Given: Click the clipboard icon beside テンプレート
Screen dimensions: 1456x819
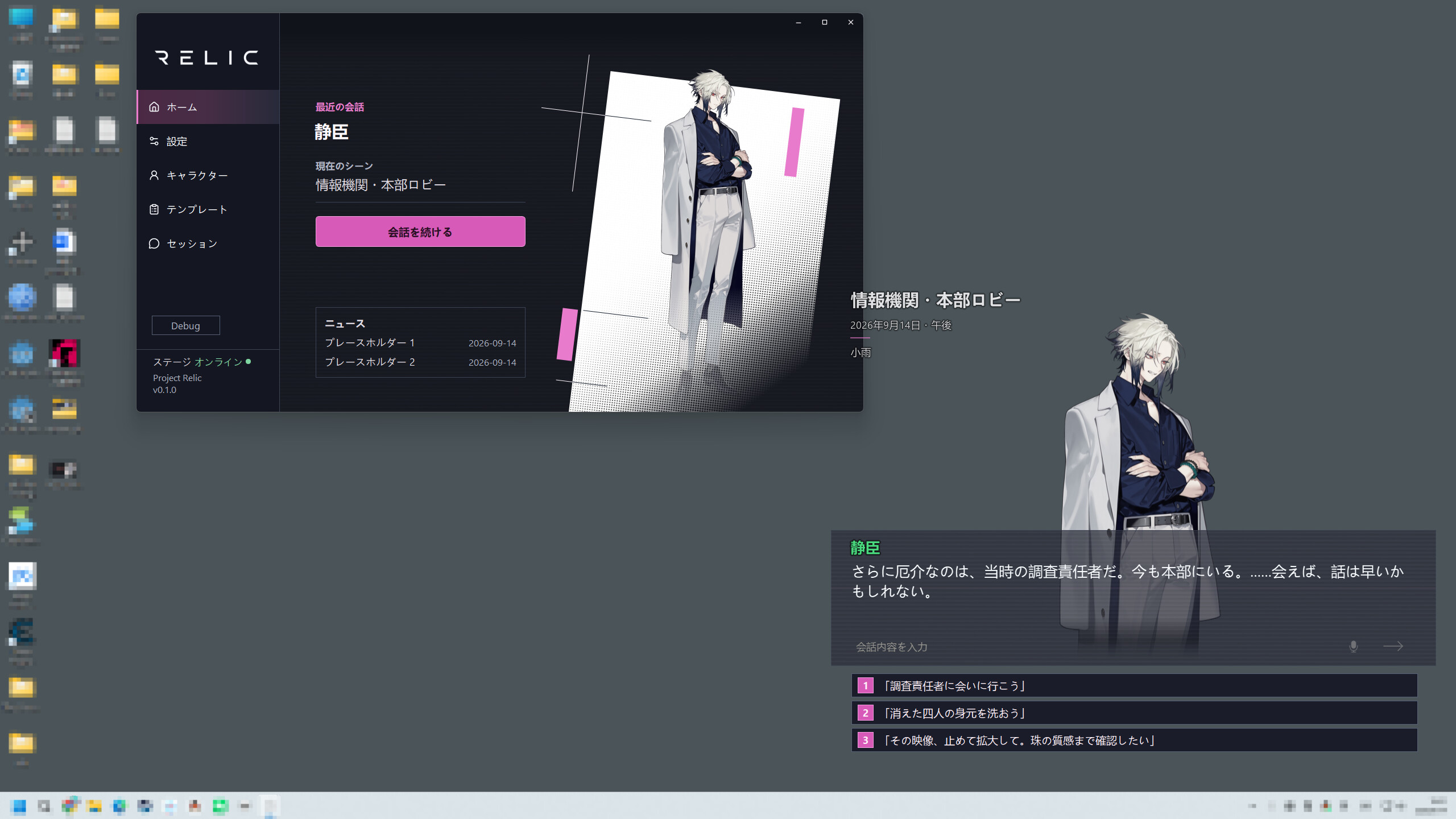Looking at the screenshot, I should click(154, 209).
